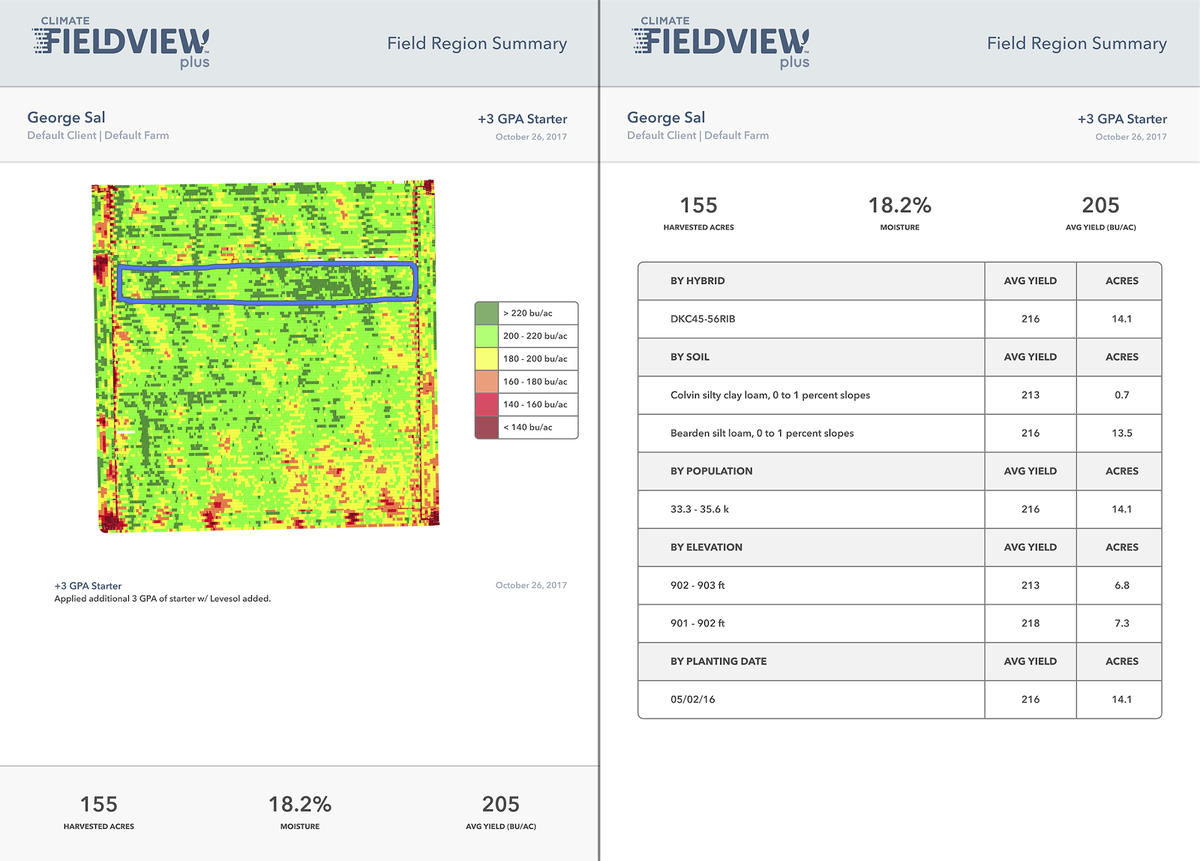This screenshot has width=1200, height=861.
Task: Click 'Field Region Summary' title on left page
Action: tap(477, 43)
